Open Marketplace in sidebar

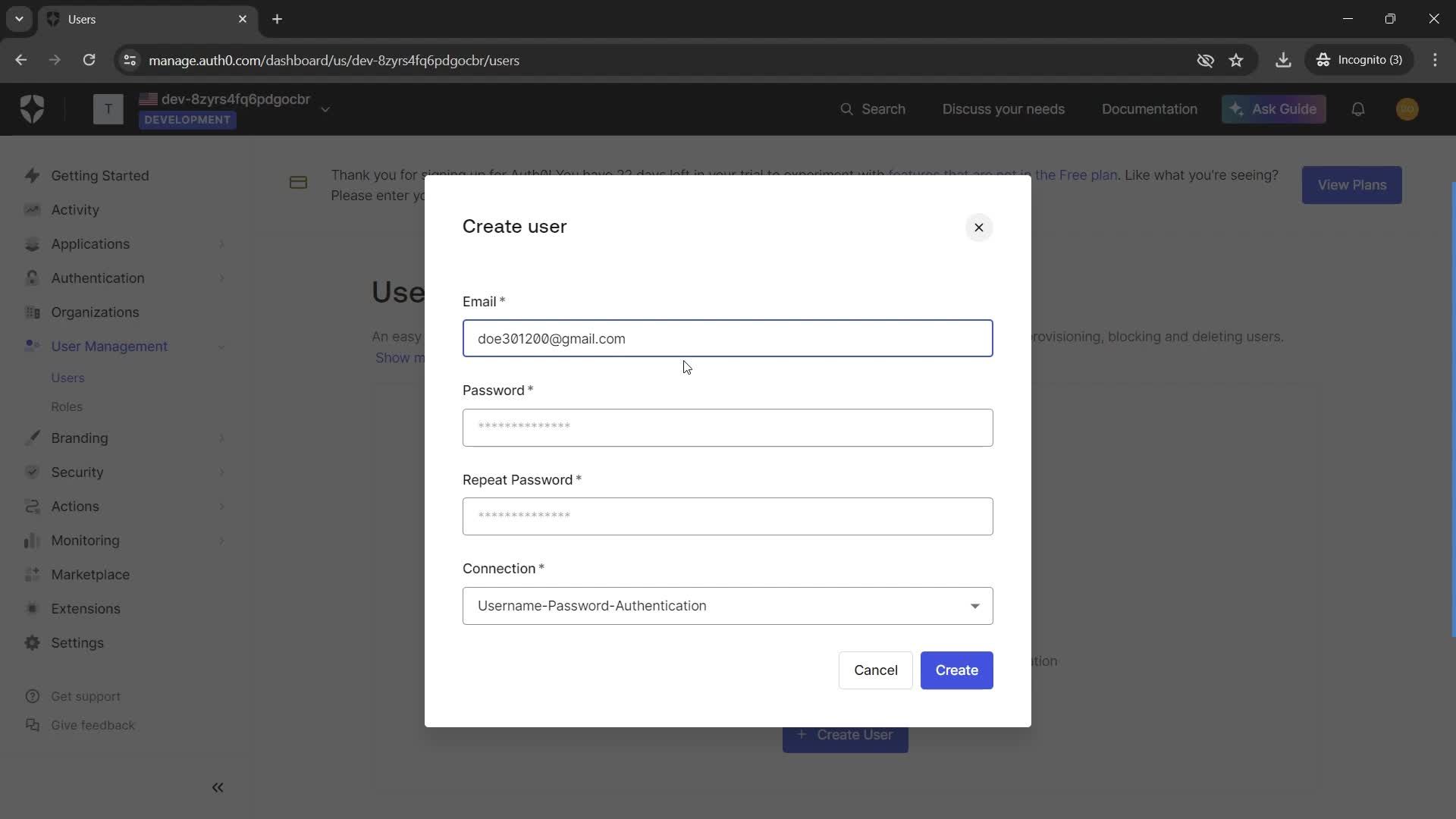tap(90, 575)
